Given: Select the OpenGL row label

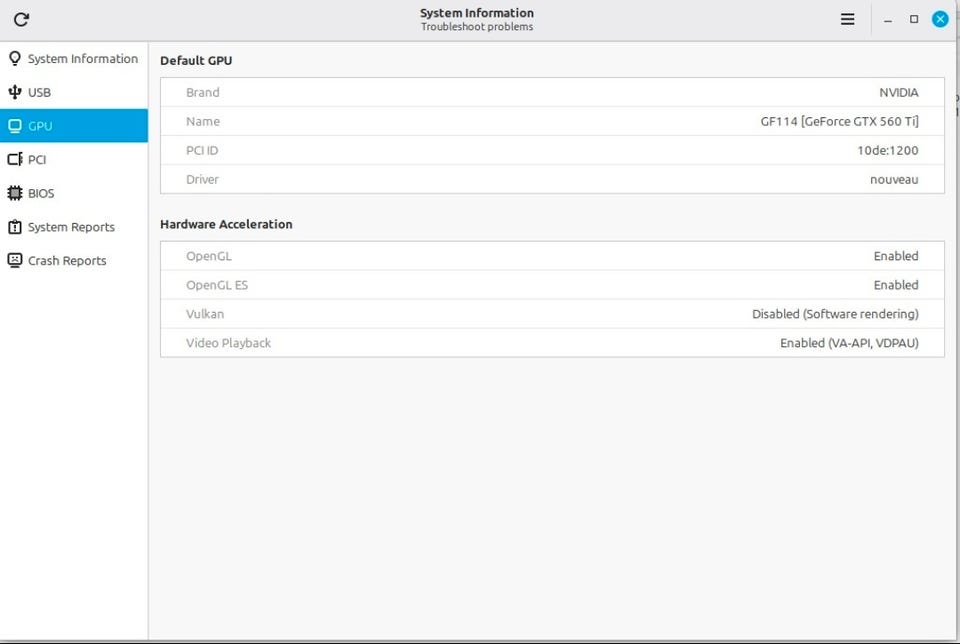Looking at the screenshot, I should point(209,256).
